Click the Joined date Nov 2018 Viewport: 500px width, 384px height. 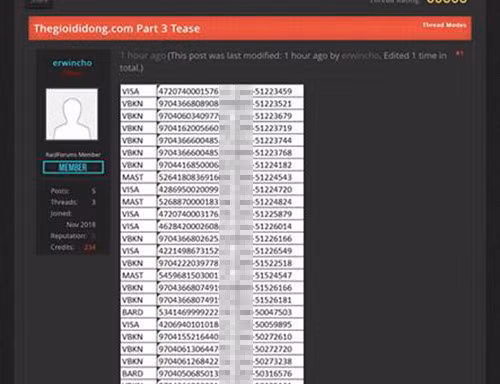[x=81, y=225]
